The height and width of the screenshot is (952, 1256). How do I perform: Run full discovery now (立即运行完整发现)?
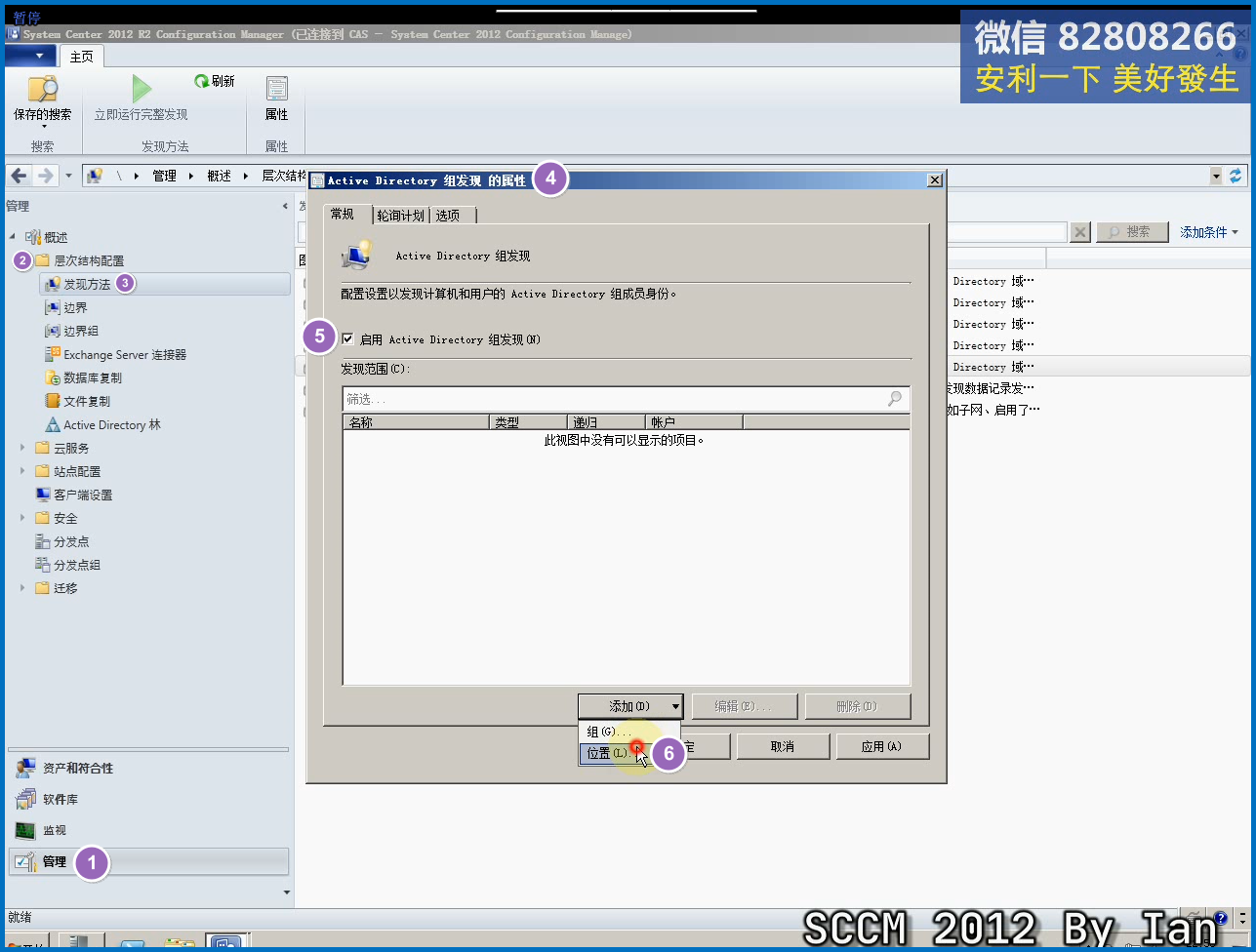142,100
